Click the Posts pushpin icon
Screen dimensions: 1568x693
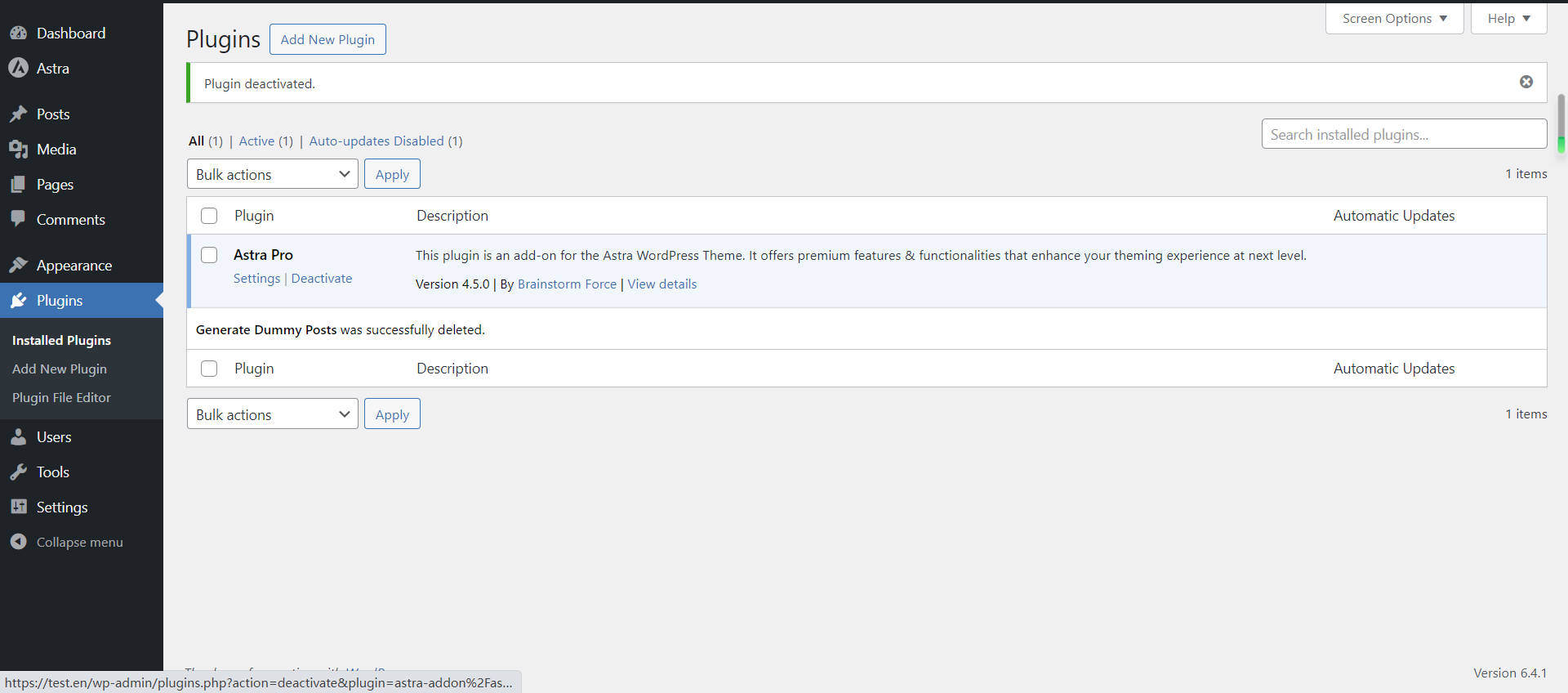[18, 114]
